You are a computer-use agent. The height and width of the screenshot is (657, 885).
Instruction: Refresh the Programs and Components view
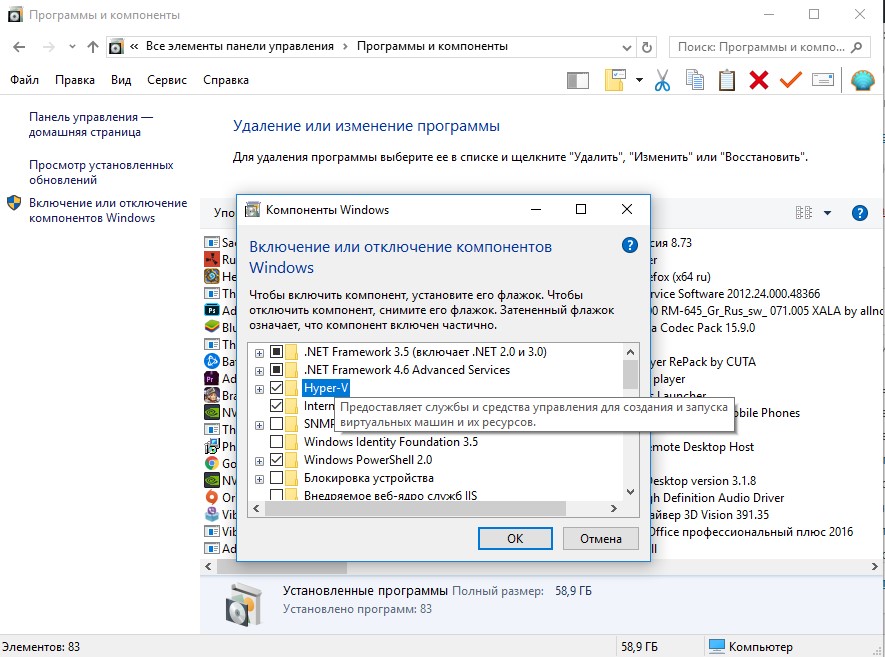pyautogui.click(x=647, y=47)
